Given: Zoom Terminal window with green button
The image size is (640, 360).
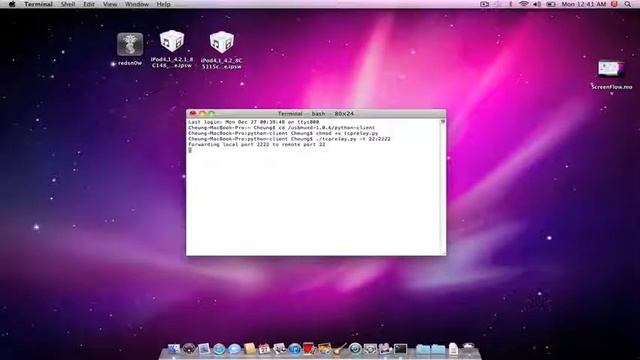Looking at the screenshot, I should click(x=211, y=113).
